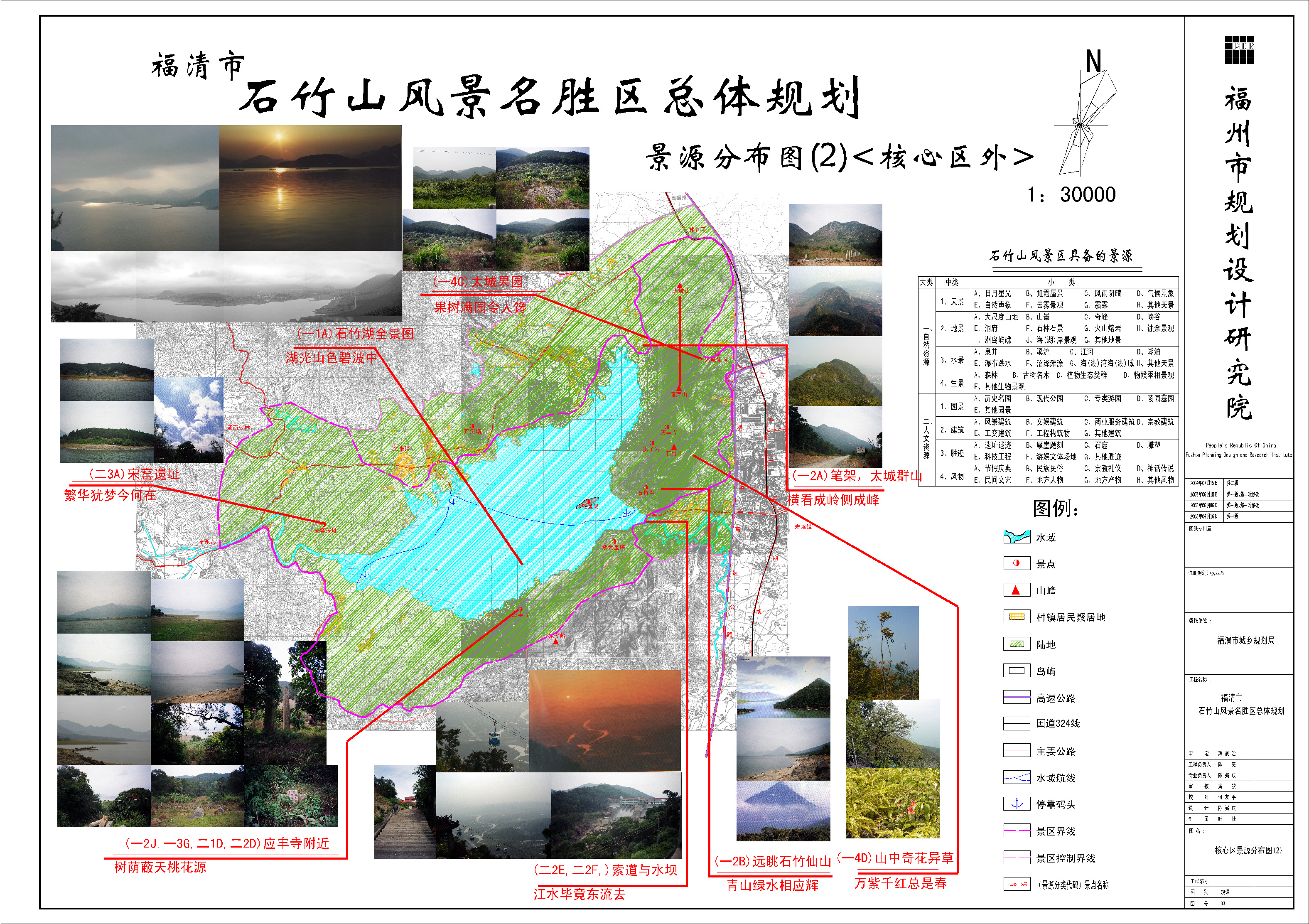The height and width of the screenshot is (924, 1309).
Task: Click the 陆地 green hatched legend swatch
Action: click(x=1017, y=644)
